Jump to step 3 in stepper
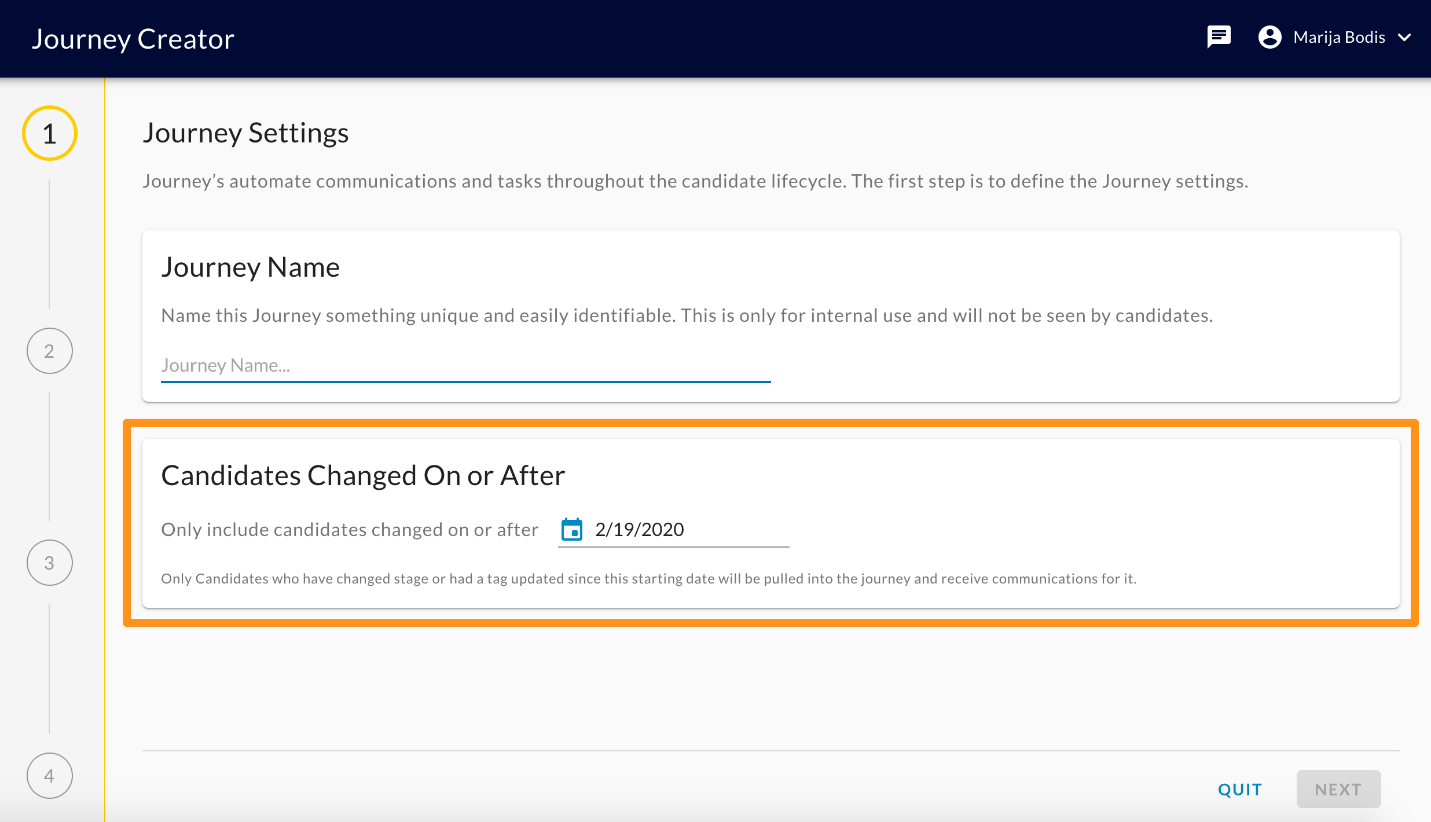 [x=49, y=563]
